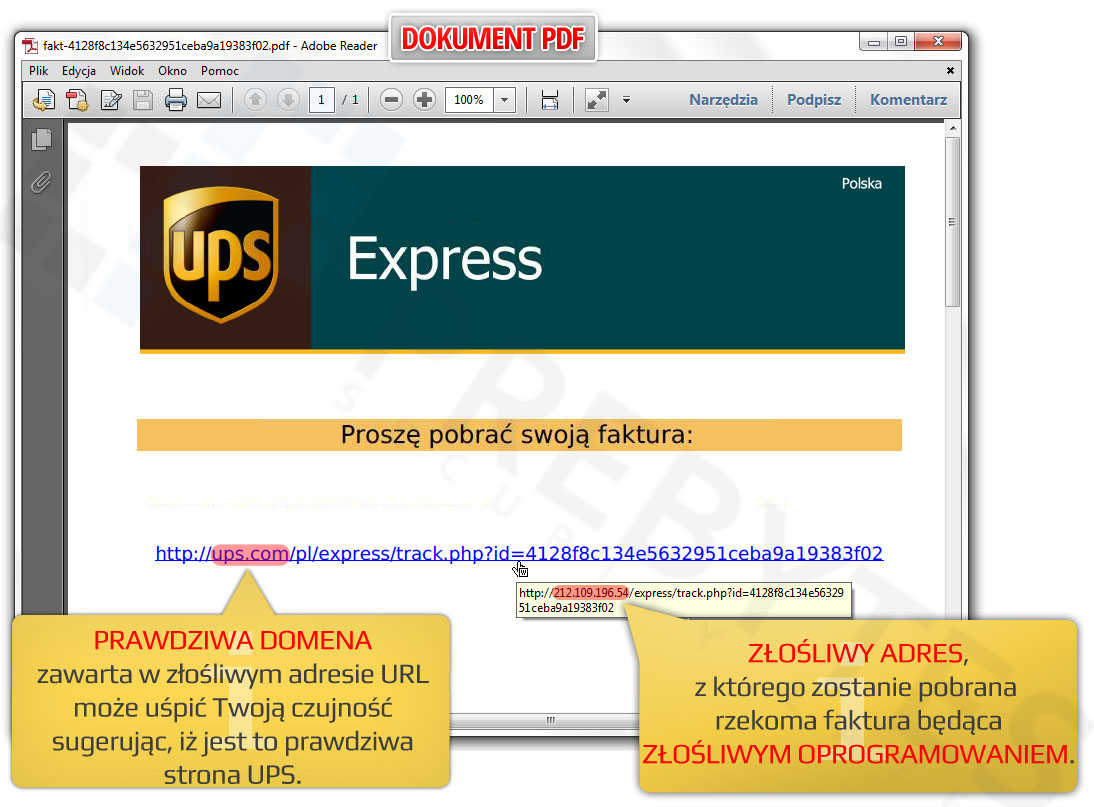Open the zoom level dropdown arrow

[x=504, y=100]
